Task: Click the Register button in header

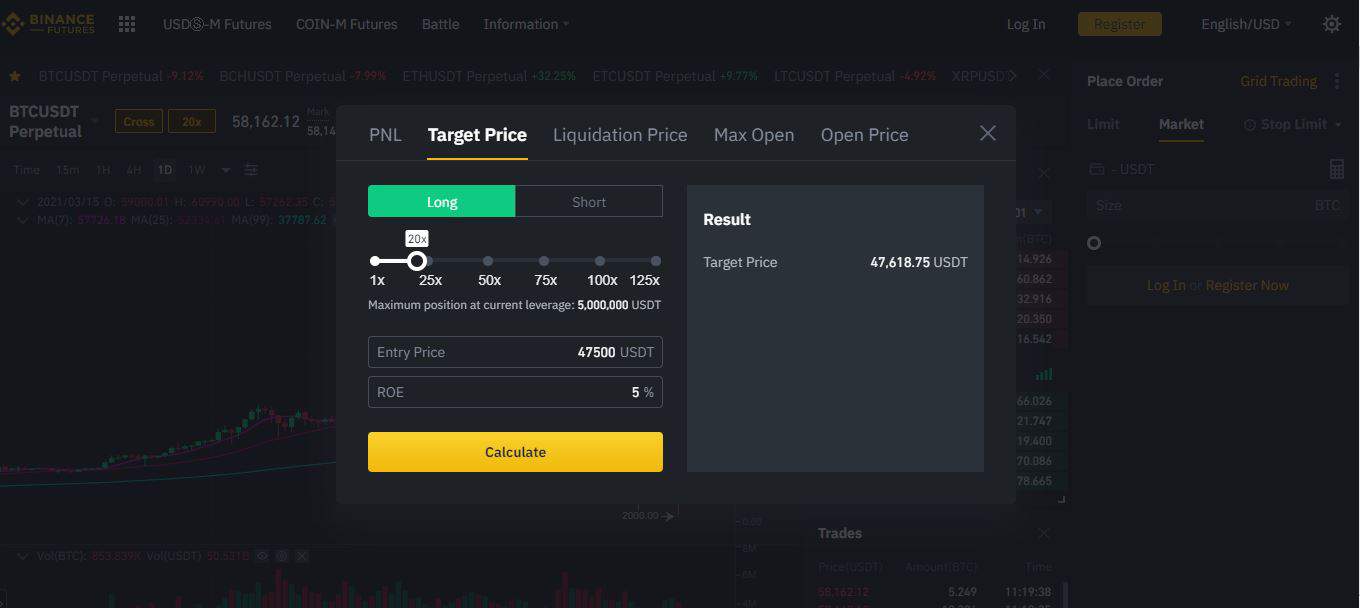Action: 1120,24
